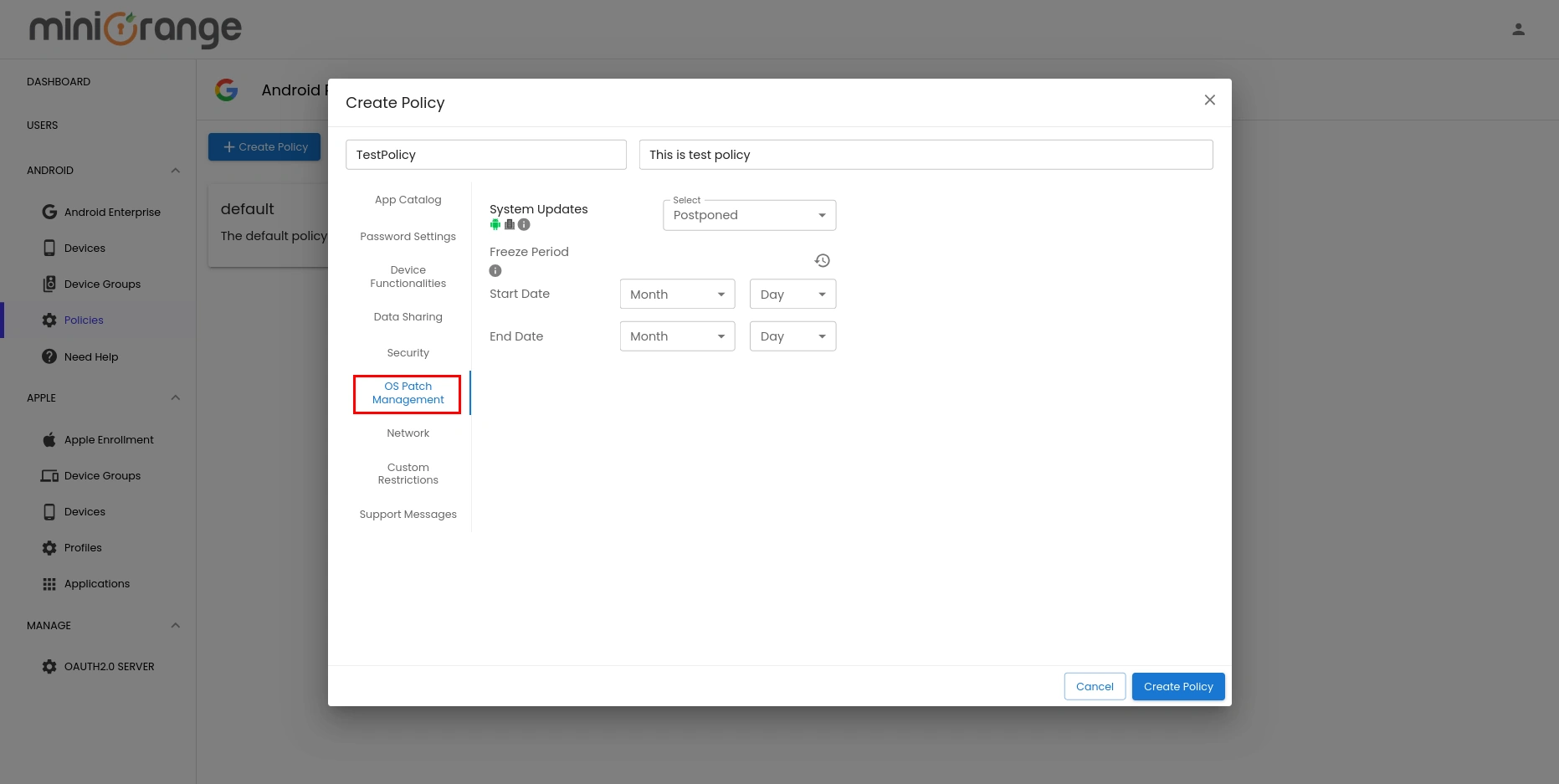Open the info tooltip icon next to System Updates
1559x784 pixels.
click(523, 224)
